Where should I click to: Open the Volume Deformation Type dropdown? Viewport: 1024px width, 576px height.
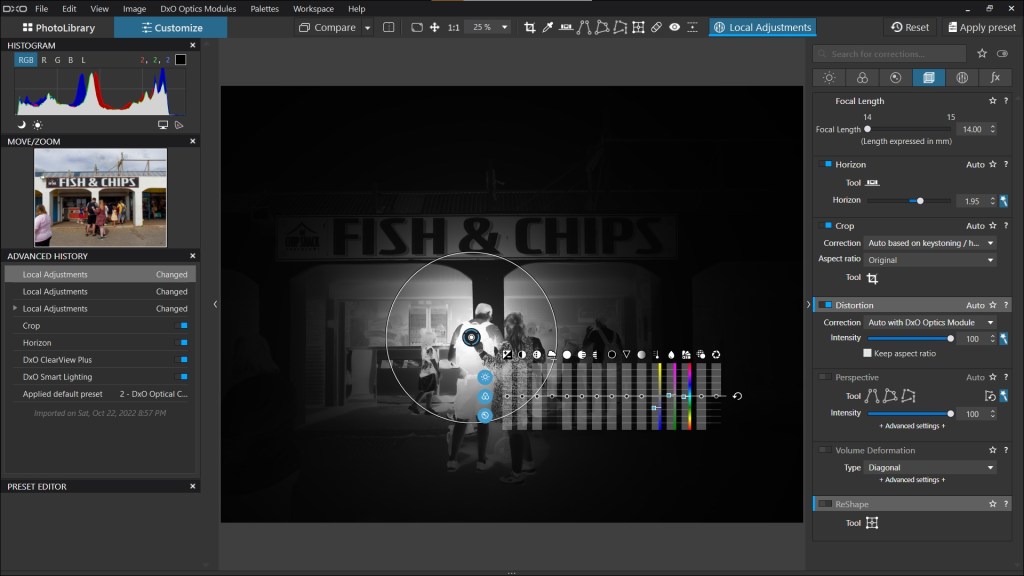(931, 467)
